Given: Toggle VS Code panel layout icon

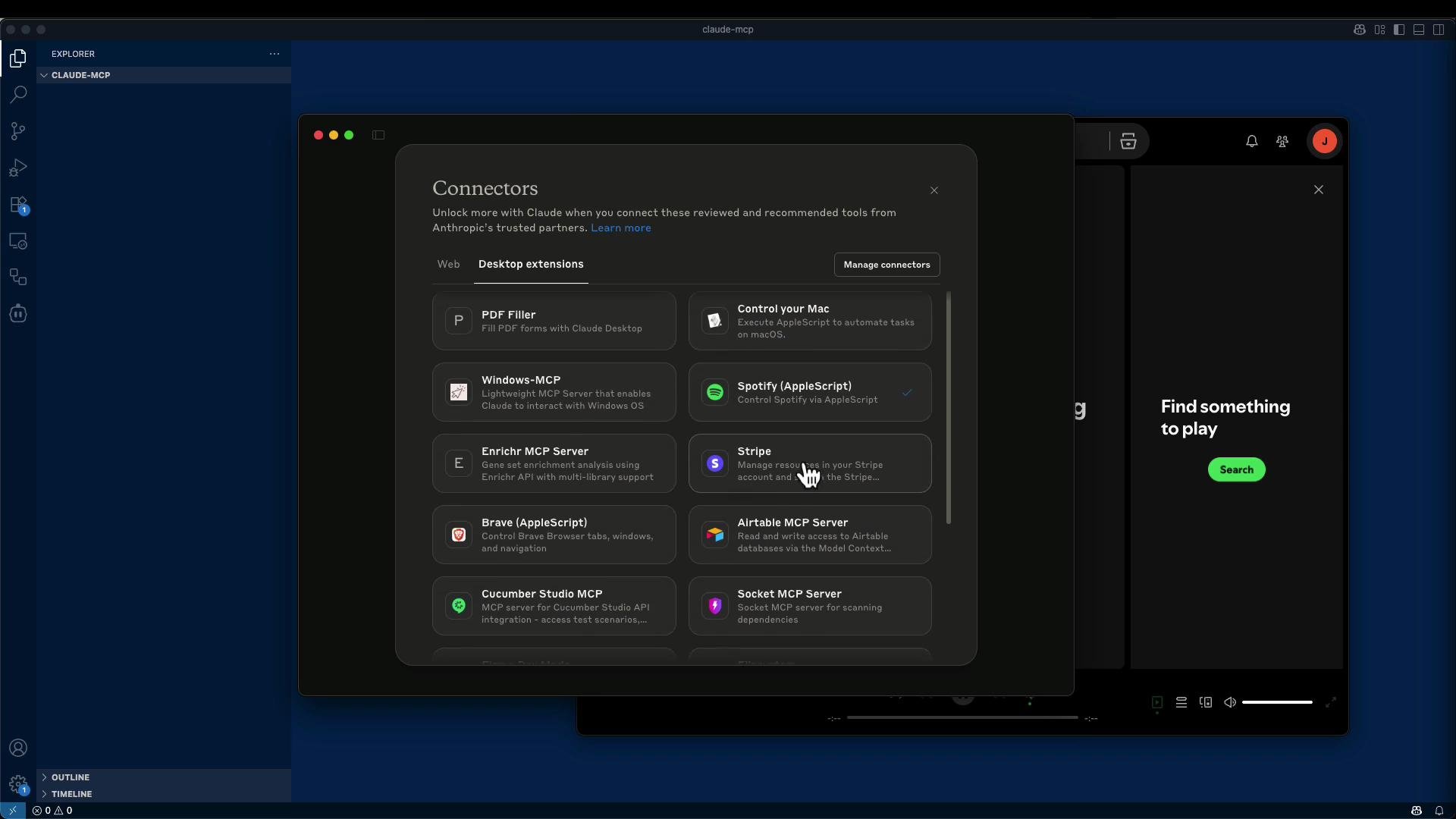Looking at the screenshot, I should point(1419,30).
